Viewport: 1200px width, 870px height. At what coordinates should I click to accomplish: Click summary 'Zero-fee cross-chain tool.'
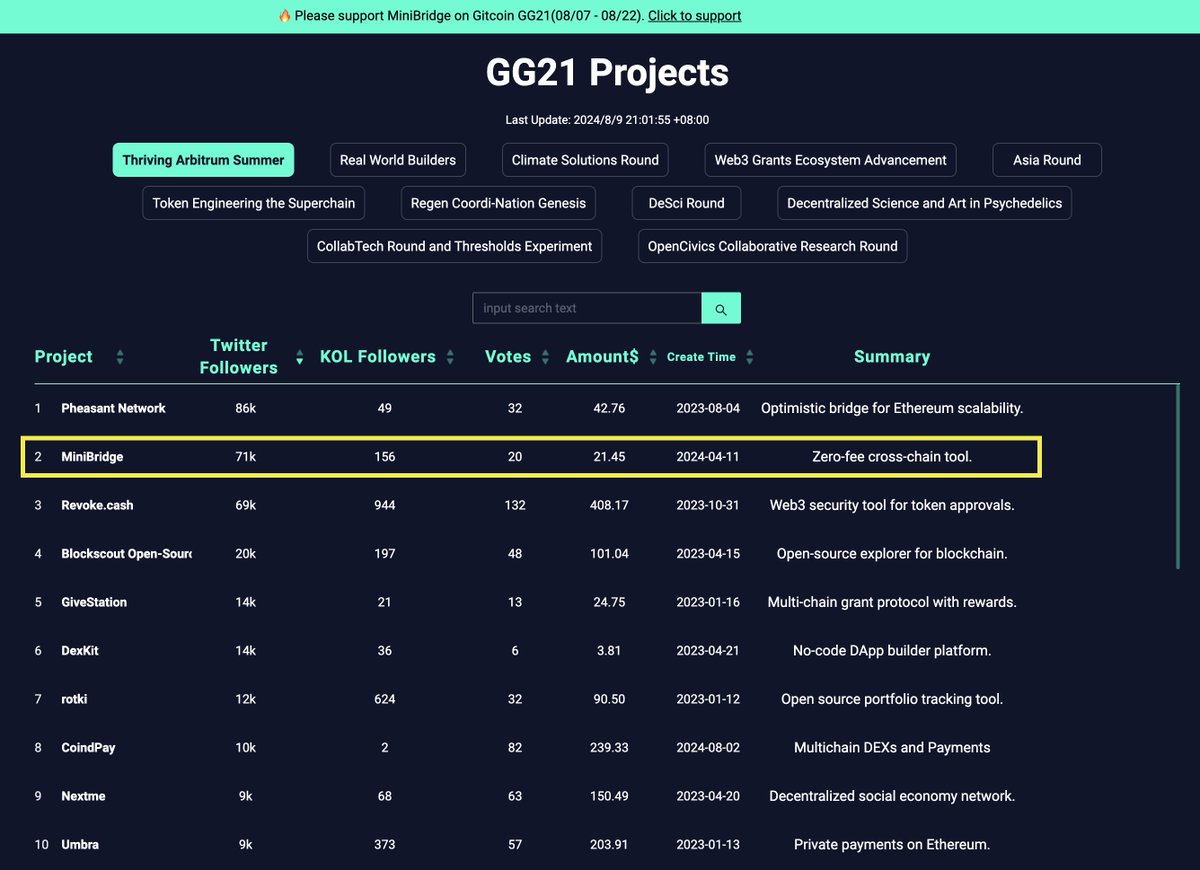click(x=892, y=457)
